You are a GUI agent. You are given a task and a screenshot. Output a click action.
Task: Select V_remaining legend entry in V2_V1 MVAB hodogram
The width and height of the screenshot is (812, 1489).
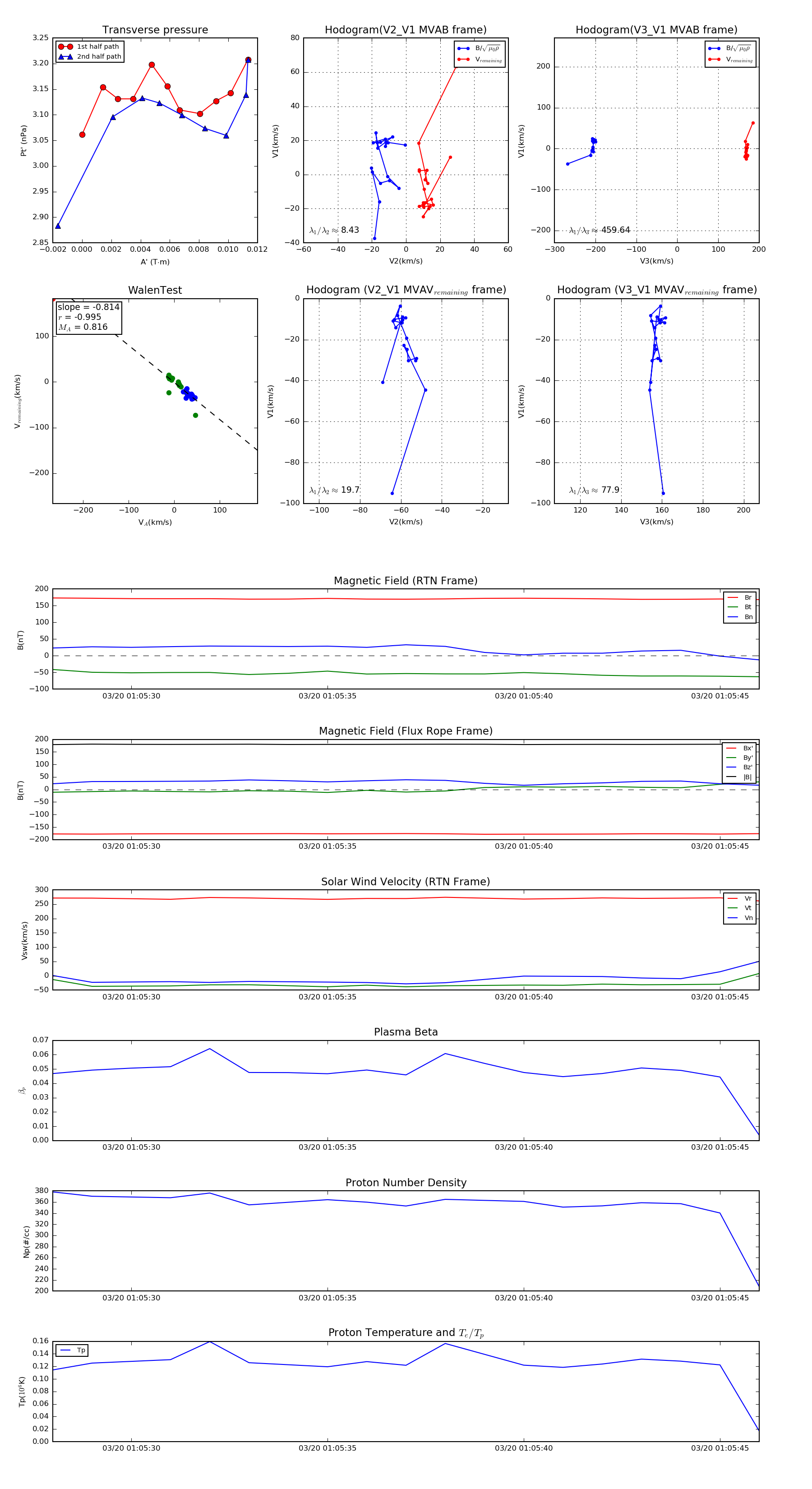click(480, 60)
